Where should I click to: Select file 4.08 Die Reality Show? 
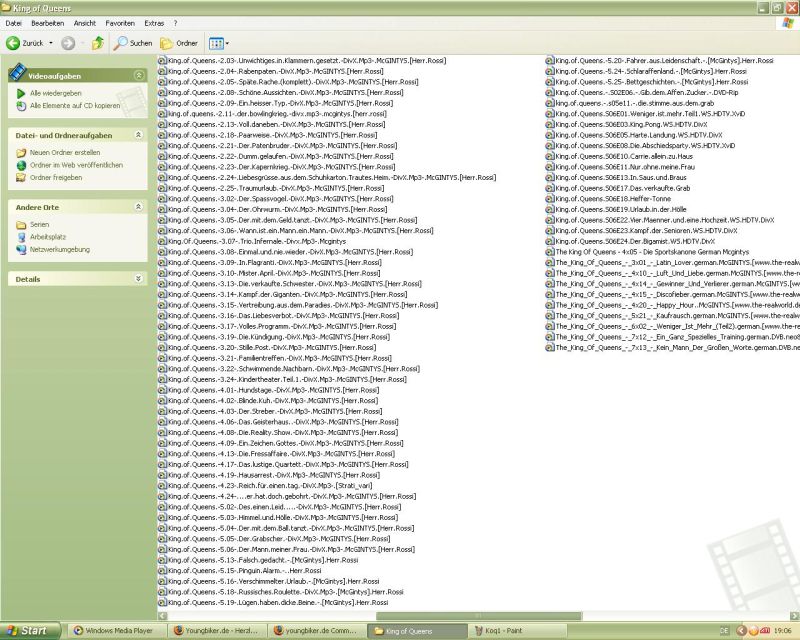click(x=283, y=432)
